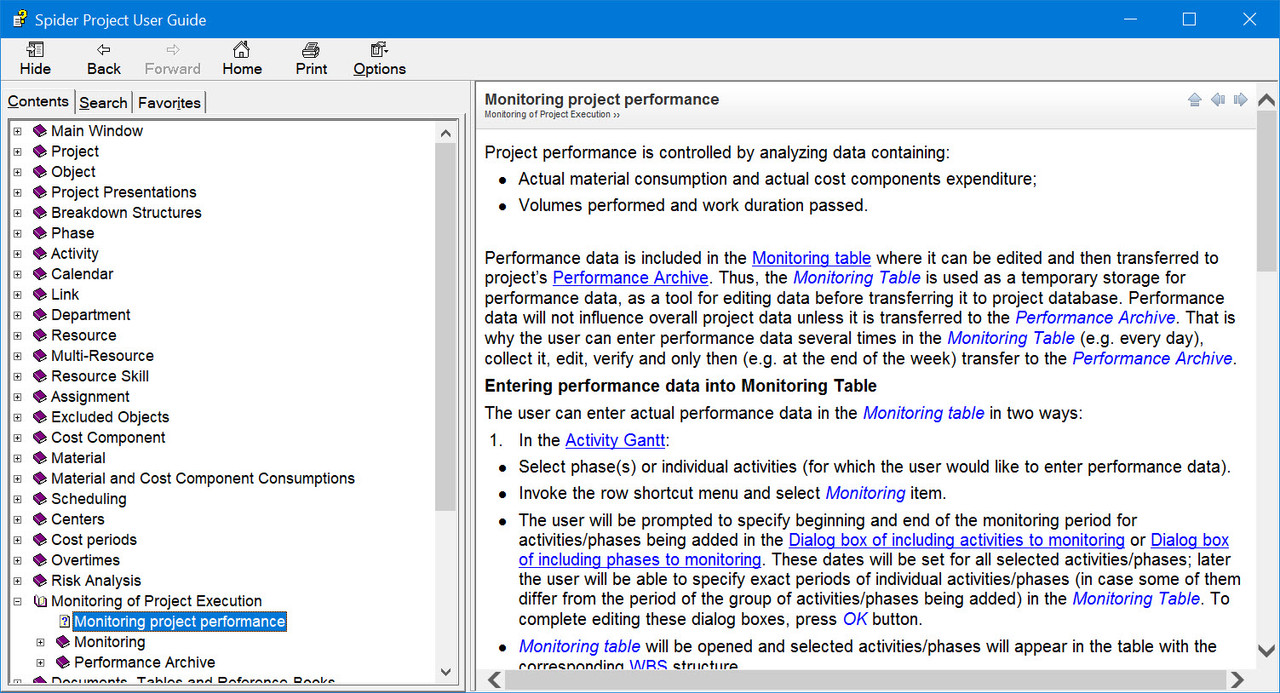Click the topic page icon for Monitoring project performance

click(64, 622)
